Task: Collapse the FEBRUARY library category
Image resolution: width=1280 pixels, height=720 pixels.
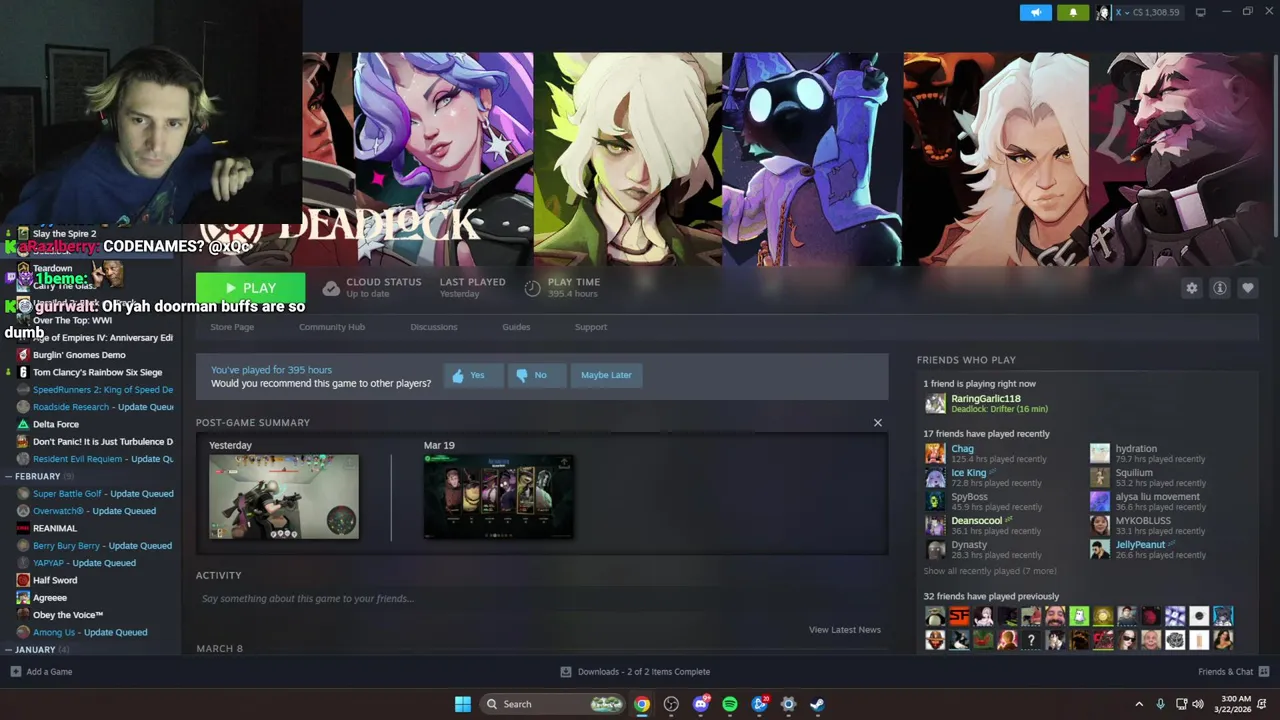Action: pos(9,476)
